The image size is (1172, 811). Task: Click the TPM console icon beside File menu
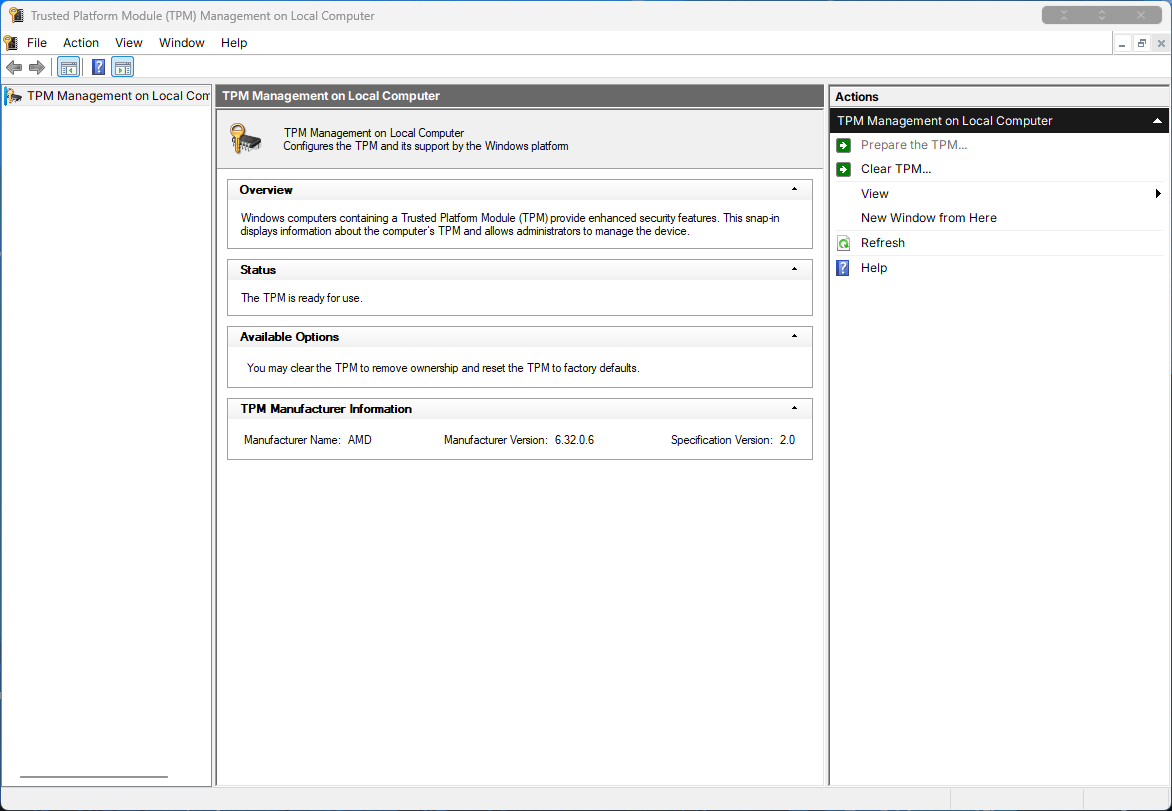tap(10, 43)
